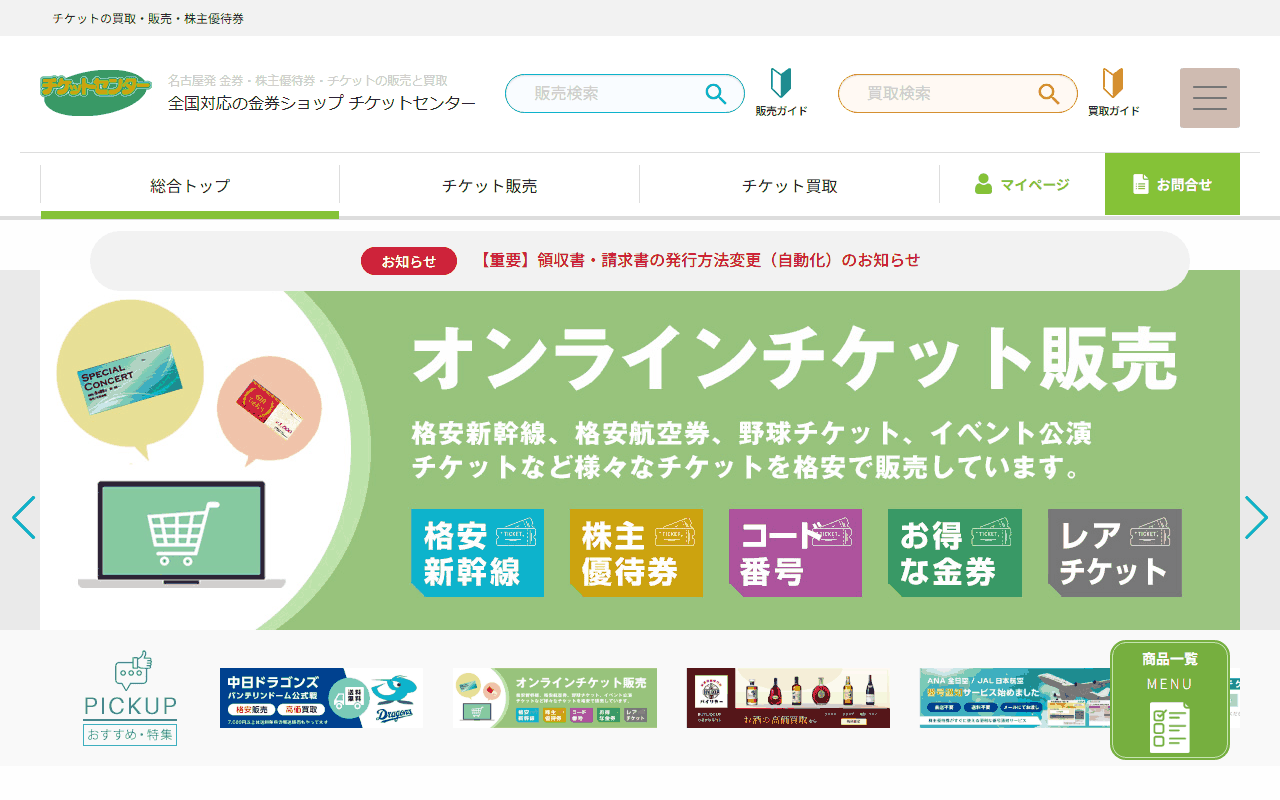
Task: Switch to チケット販売 tab
Action: tap(490, 186)
